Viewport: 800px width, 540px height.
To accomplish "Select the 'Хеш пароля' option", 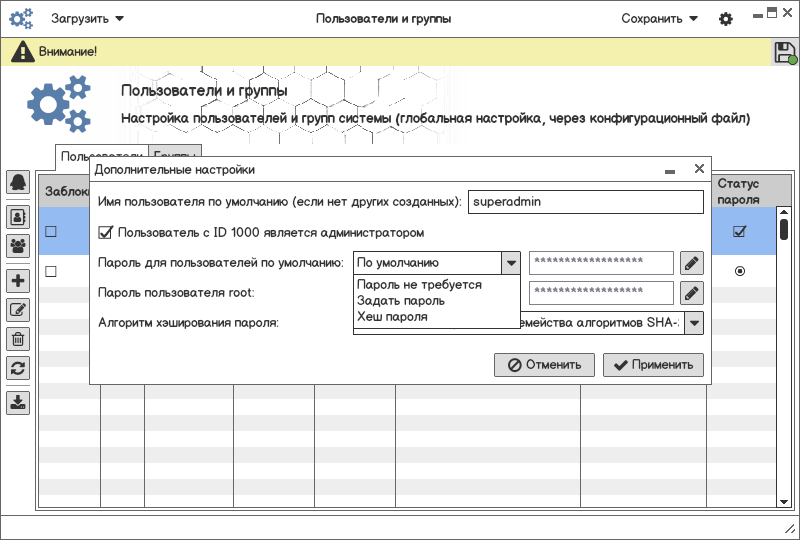I will pyautogui.click(x=392, y=317).
